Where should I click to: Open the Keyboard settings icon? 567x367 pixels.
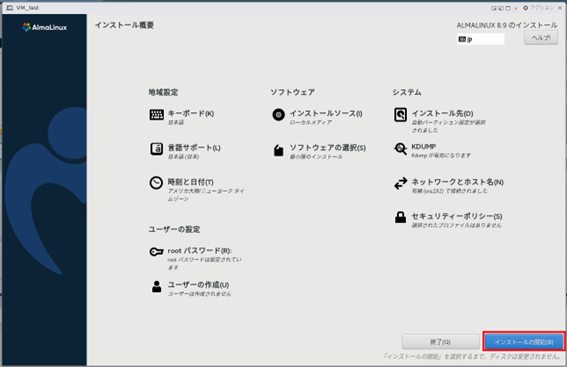pyautogui.click(x=157, y=115)
